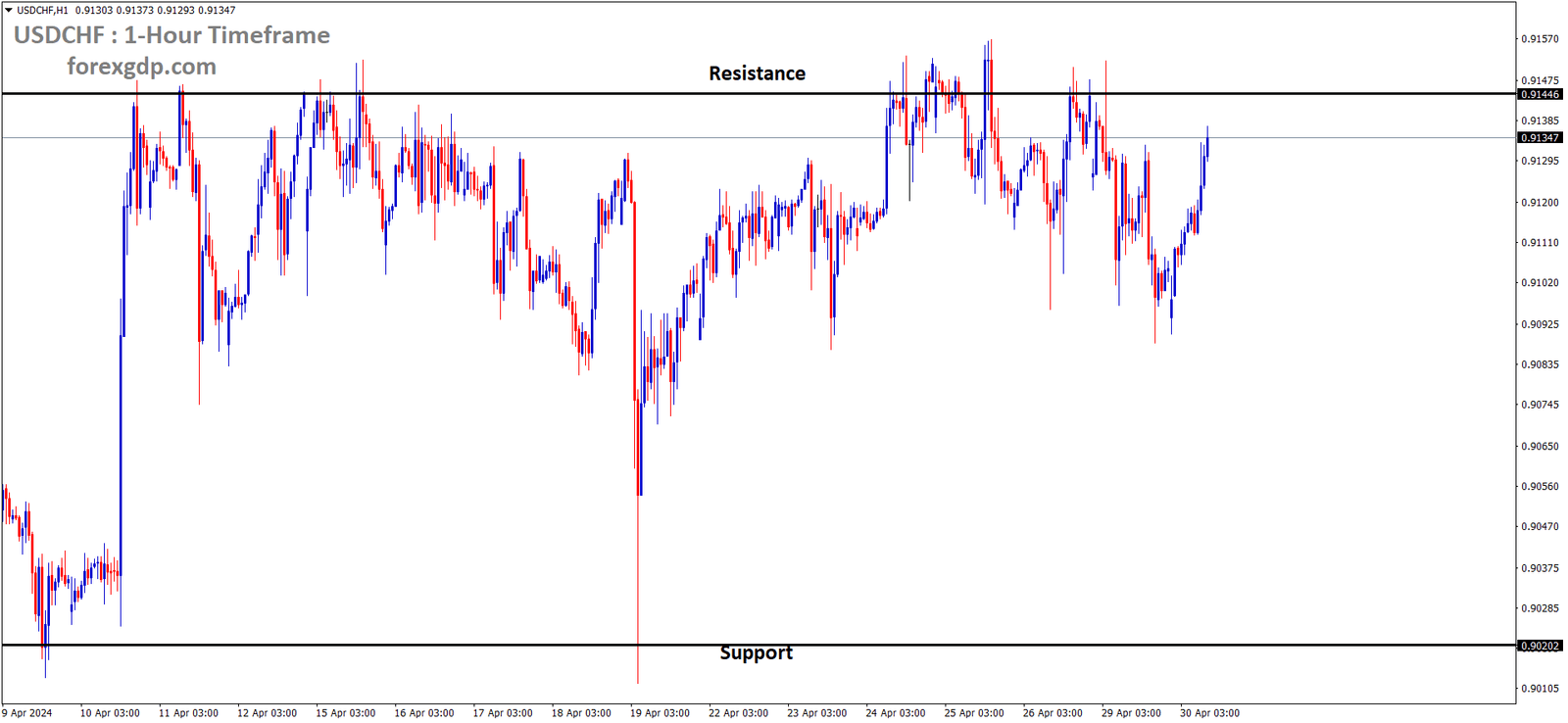Click the 22 Apr 03:00 time label
The image size is (1568, 723).
(x=738, y=713)
